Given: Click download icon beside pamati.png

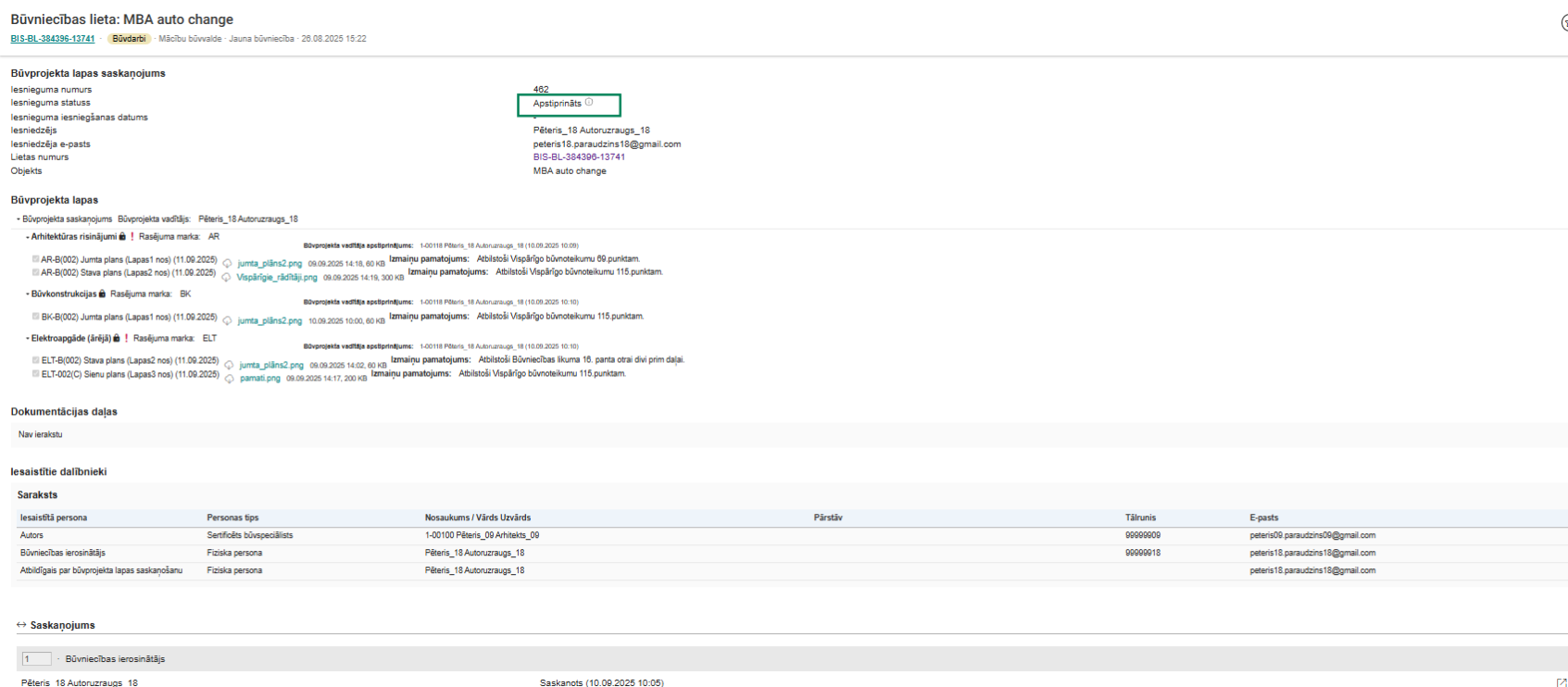Looking at the screenshot, I should (x=229, y=379).
